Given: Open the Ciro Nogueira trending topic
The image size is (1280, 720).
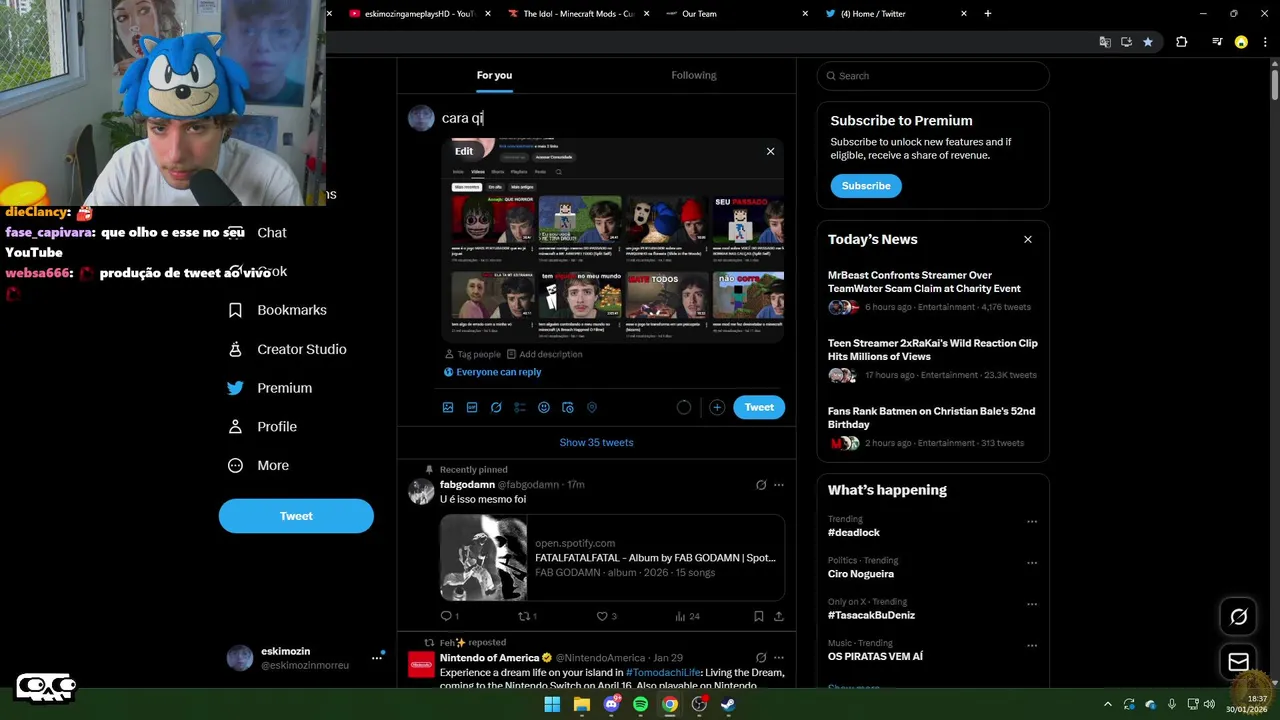Looking at the screenshot, I should [x=861, y=574].
